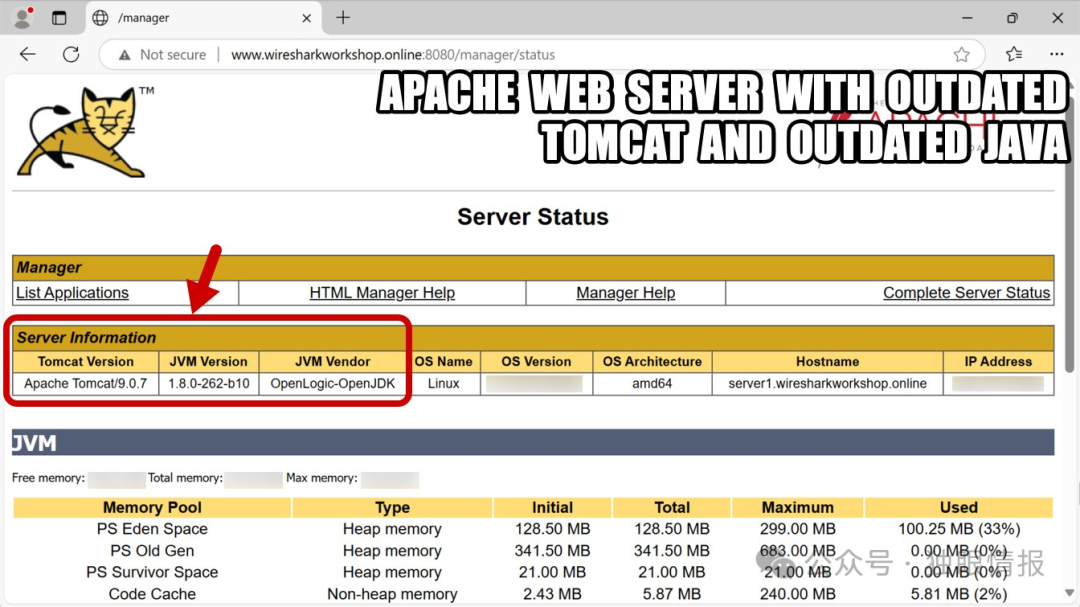Open the List Applications link
Viewport: 1080px width, 607px height.
(72, 293)
